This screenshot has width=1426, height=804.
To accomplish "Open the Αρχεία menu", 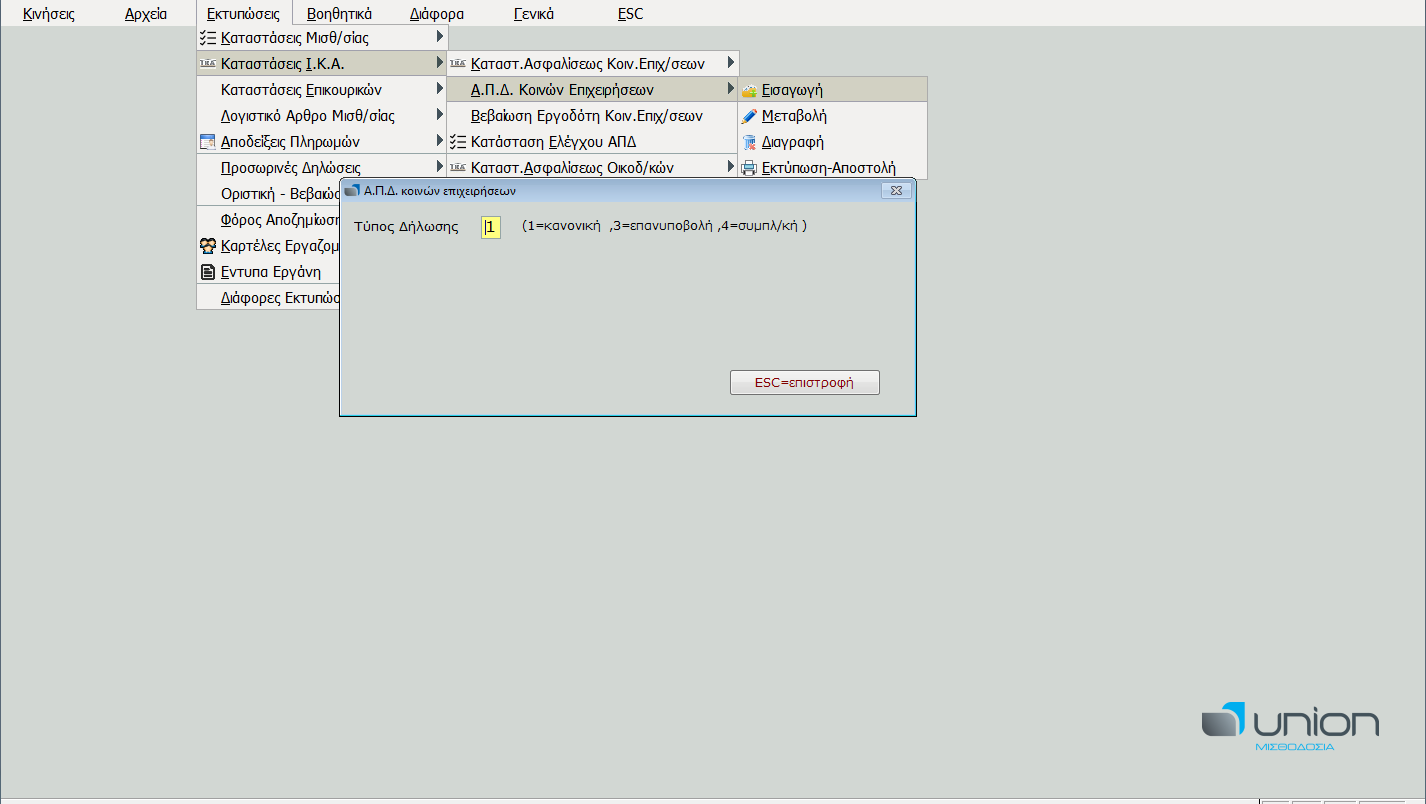I will click(146, 14).
